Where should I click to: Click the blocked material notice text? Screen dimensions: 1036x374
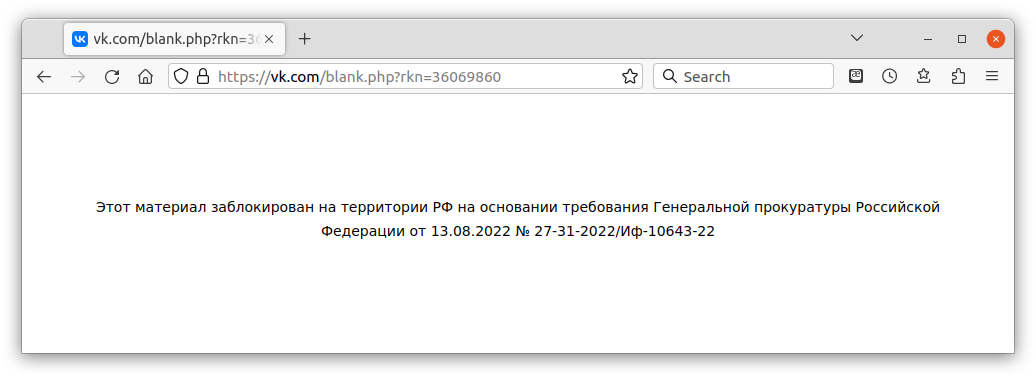point(518,219)
